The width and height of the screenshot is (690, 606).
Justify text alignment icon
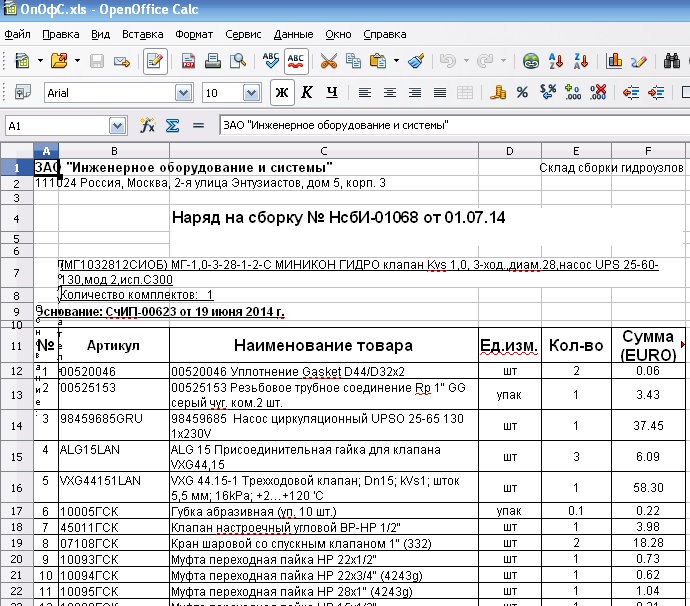pos(440,92)
